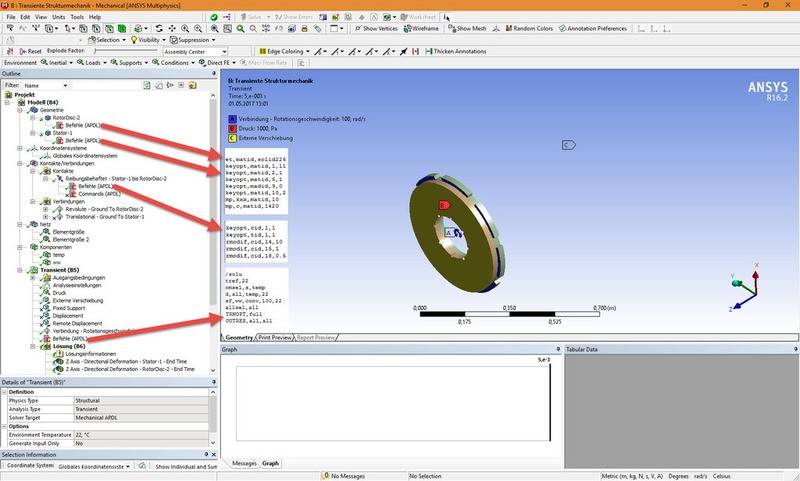The width and height of the screenshot is (800, 481).
Task: Open the Edge Coloring dropdown
Action: click(284, 51)
